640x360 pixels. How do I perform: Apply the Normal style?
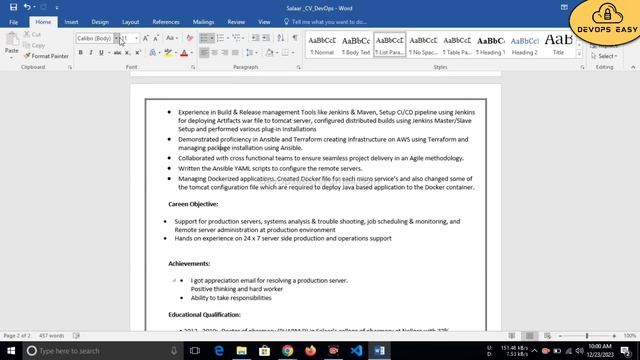click(x=322, y=45)
